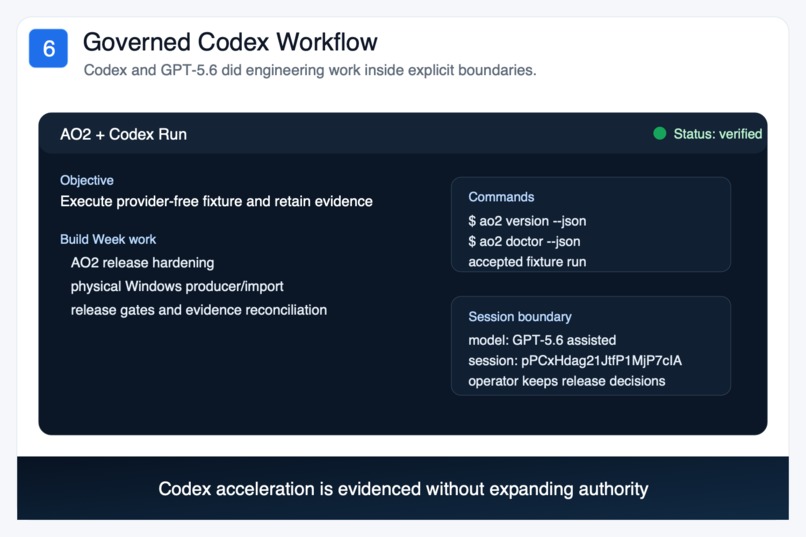This screenshot has height=537, width=806.
Task: Click the 'Commands' panel heading
Action: 501,197
